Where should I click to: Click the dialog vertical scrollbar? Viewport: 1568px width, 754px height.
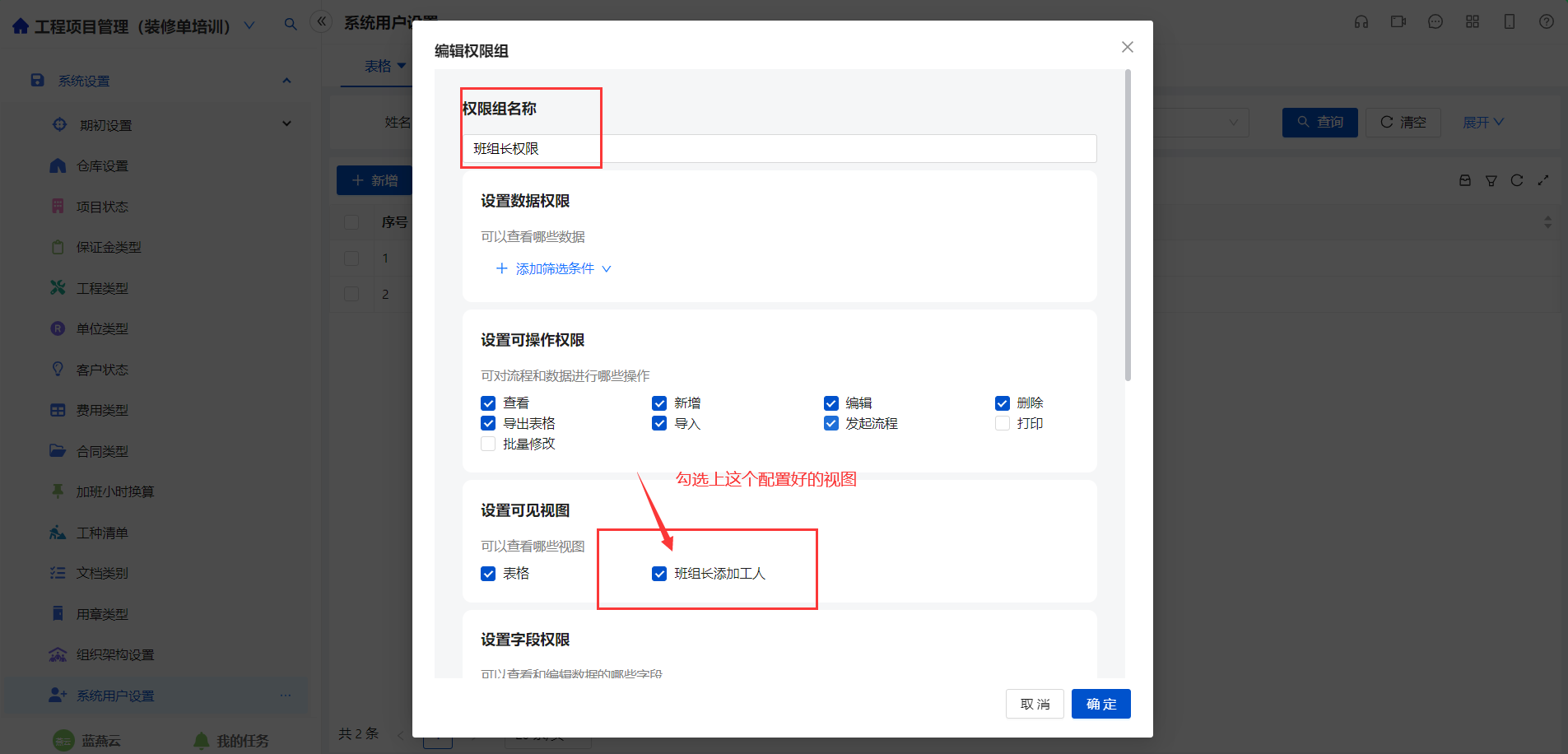point(1128,226)
